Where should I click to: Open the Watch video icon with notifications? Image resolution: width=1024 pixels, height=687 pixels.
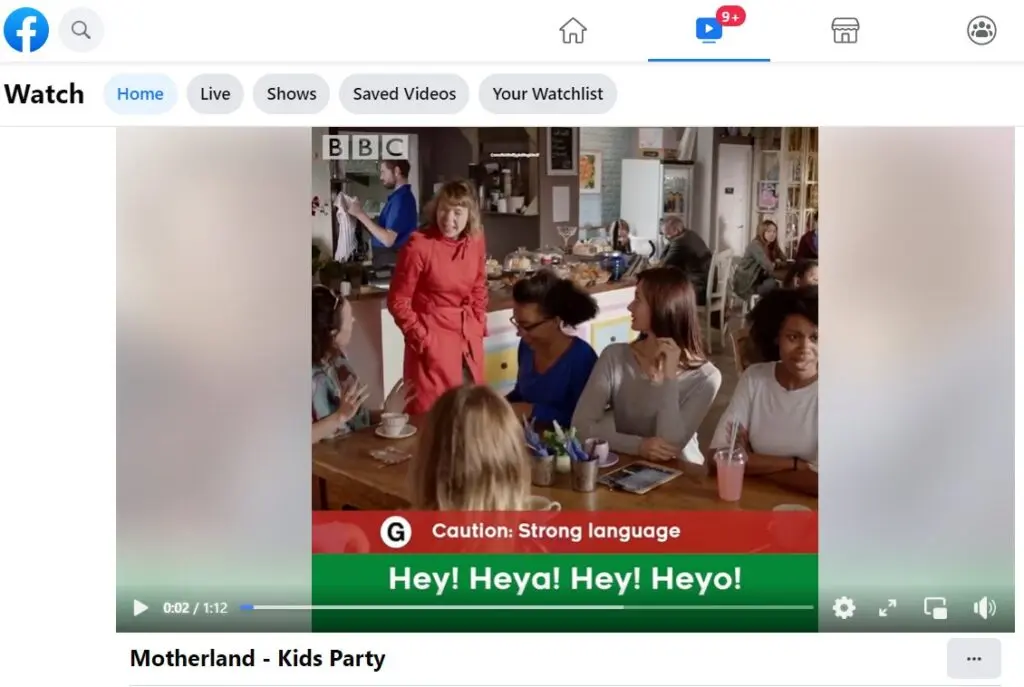[709, 30]
